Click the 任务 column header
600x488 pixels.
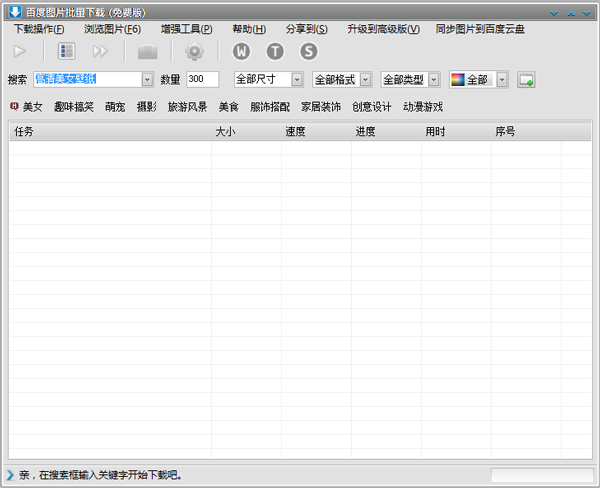pos(110,132)
